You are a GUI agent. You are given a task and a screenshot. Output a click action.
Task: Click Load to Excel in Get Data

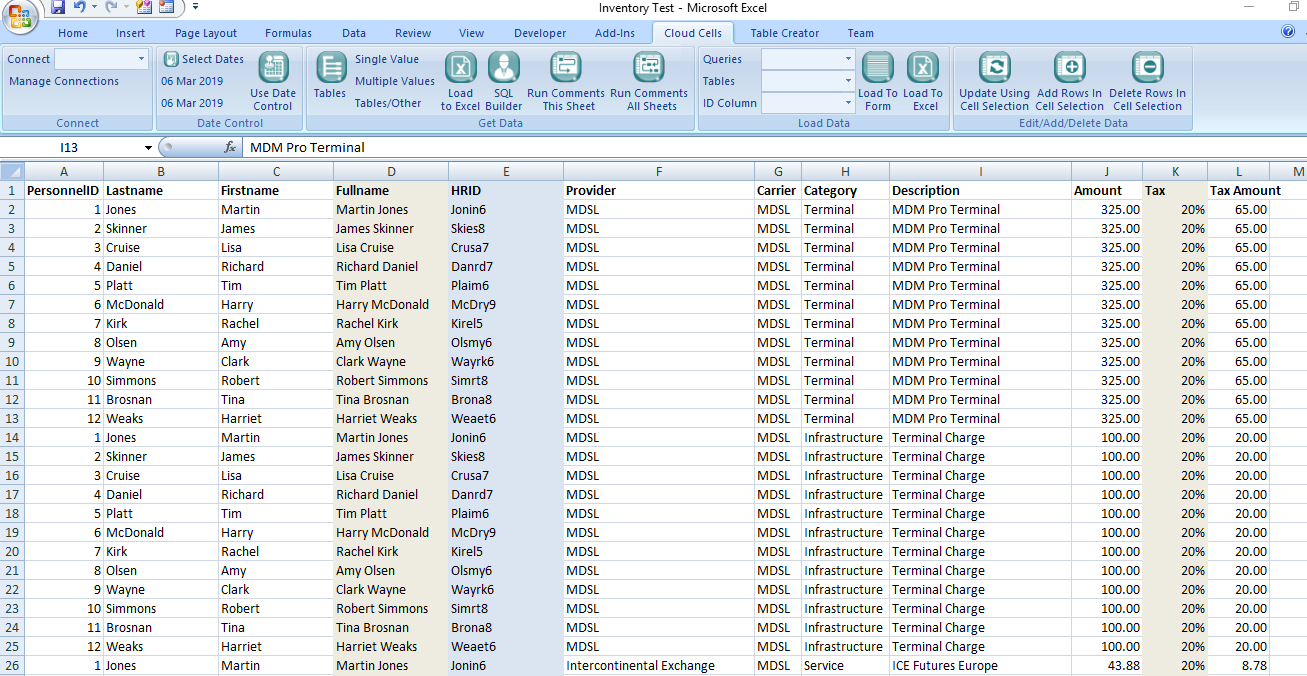460,69
